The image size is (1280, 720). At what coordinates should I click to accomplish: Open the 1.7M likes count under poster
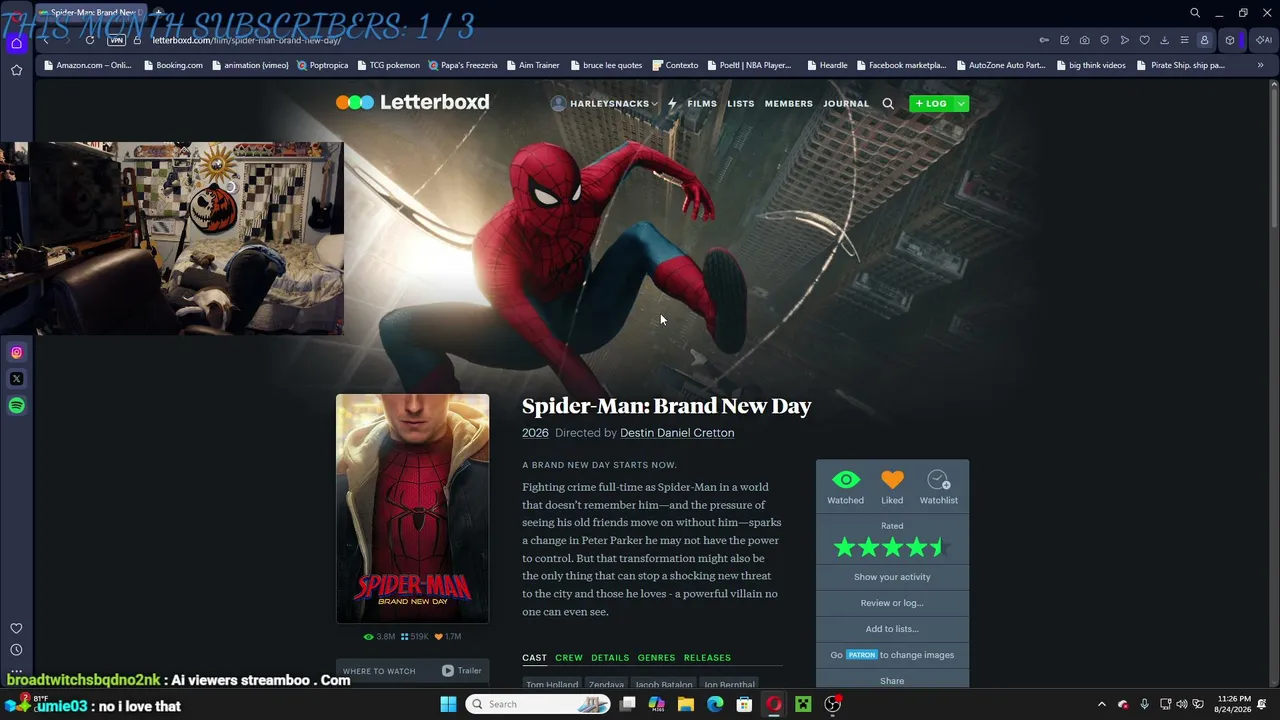(x=448, y=637)
